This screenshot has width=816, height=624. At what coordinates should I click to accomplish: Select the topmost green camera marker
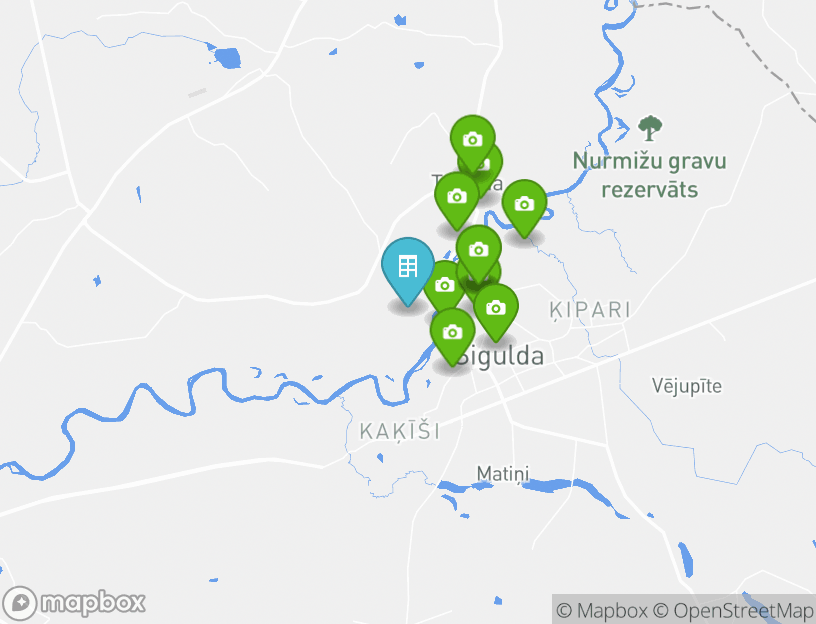[473, 141]
